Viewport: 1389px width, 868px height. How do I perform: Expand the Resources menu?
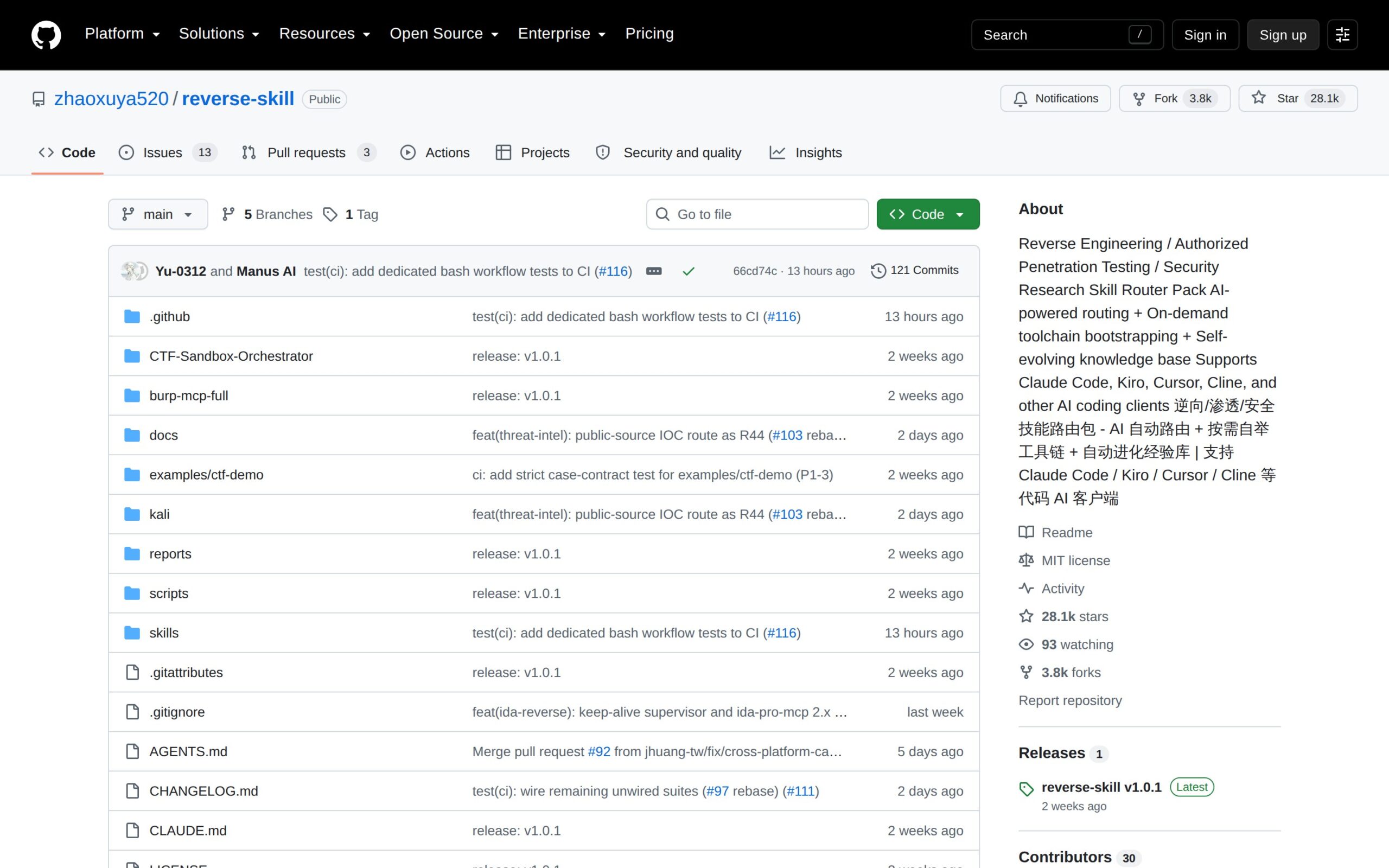click(324, 34)
